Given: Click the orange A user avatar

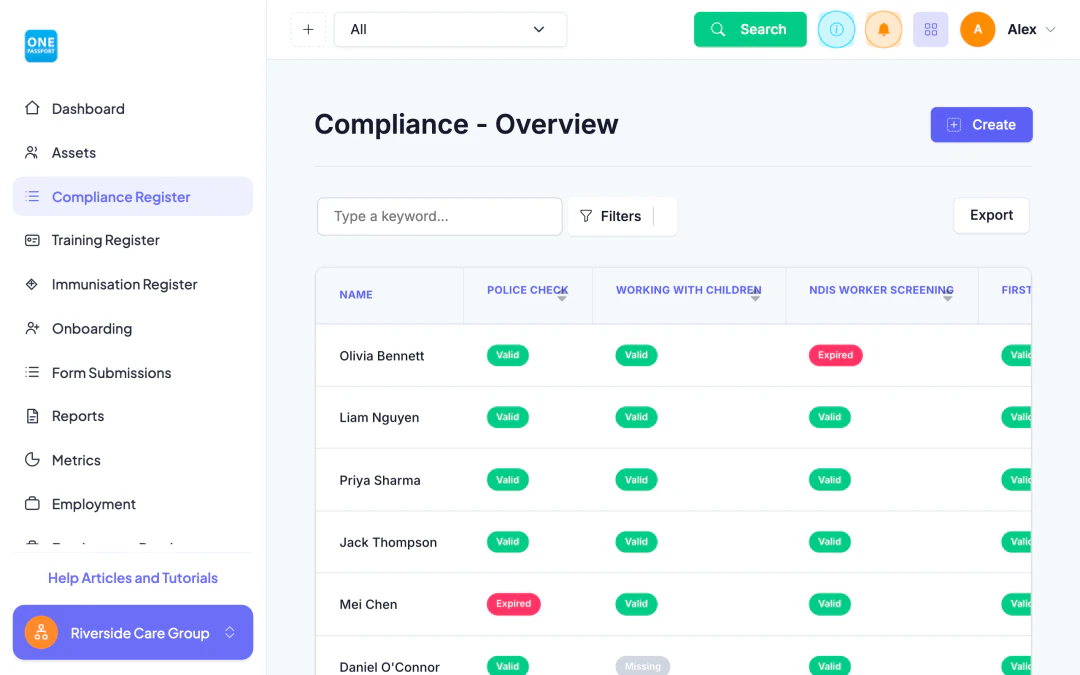Looking at the screenshot, I should (977, 30).
